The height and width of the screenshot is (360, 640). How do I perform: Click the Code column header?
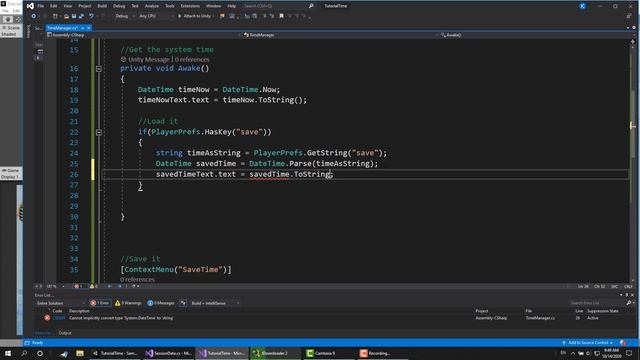[57, 311]
